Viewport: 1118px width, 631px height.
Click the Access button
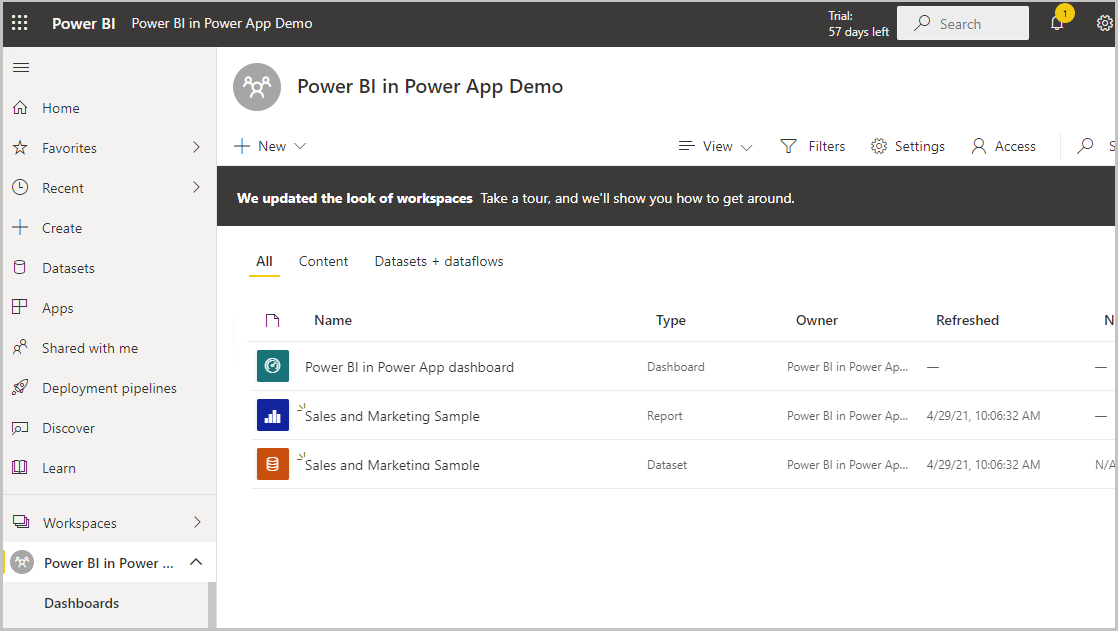pyautogui.click(x=1004, y=146)
